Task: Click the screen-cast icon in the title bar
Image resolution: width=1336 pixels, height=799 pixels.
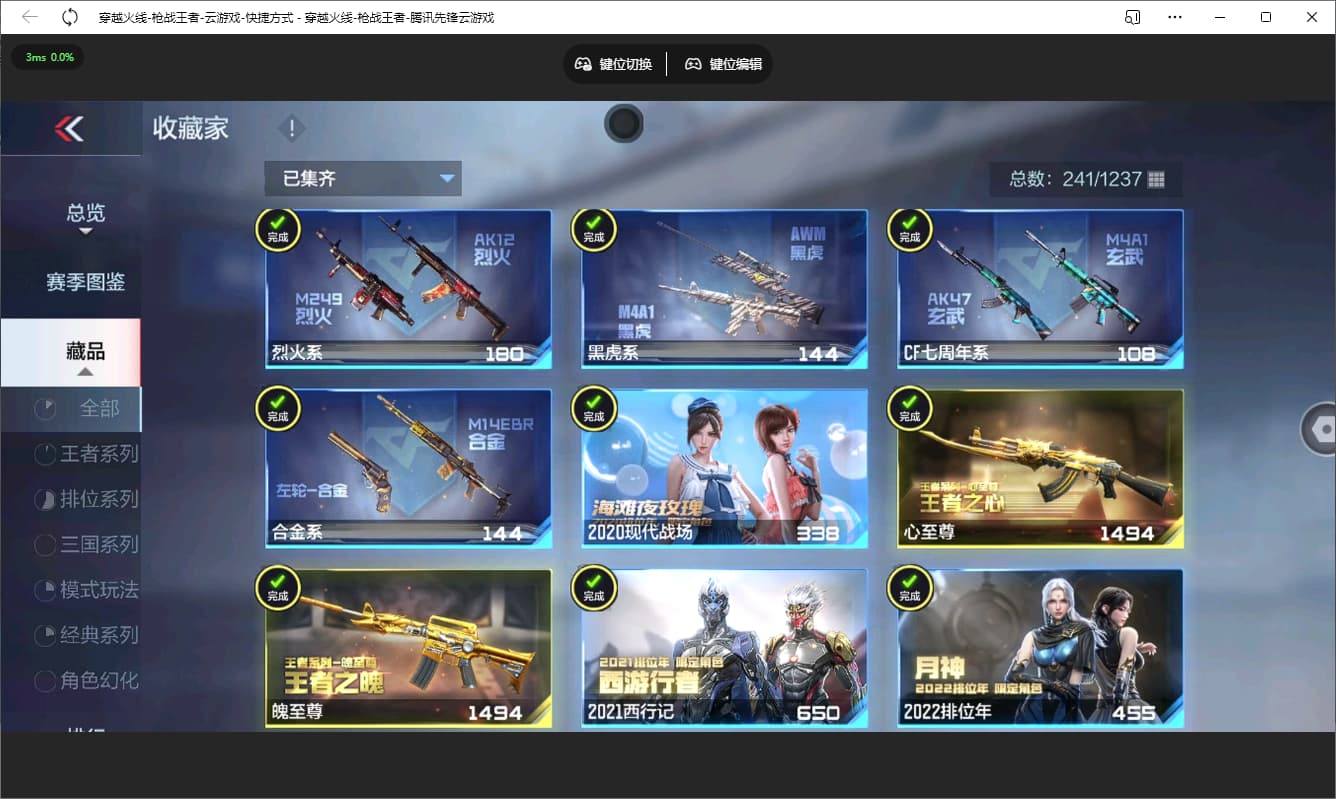Action: tap(1133, 17)
